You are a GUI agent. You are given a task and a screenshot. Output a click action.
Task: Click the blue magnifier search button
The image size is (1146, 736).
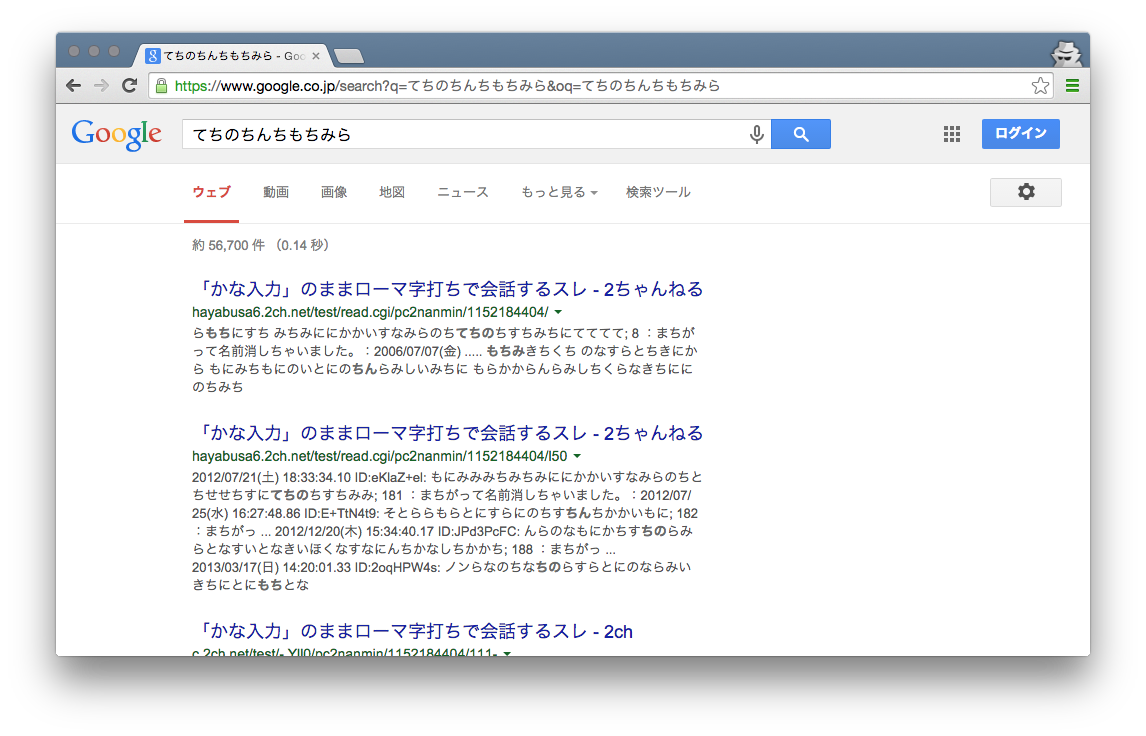tap(801, 134)
